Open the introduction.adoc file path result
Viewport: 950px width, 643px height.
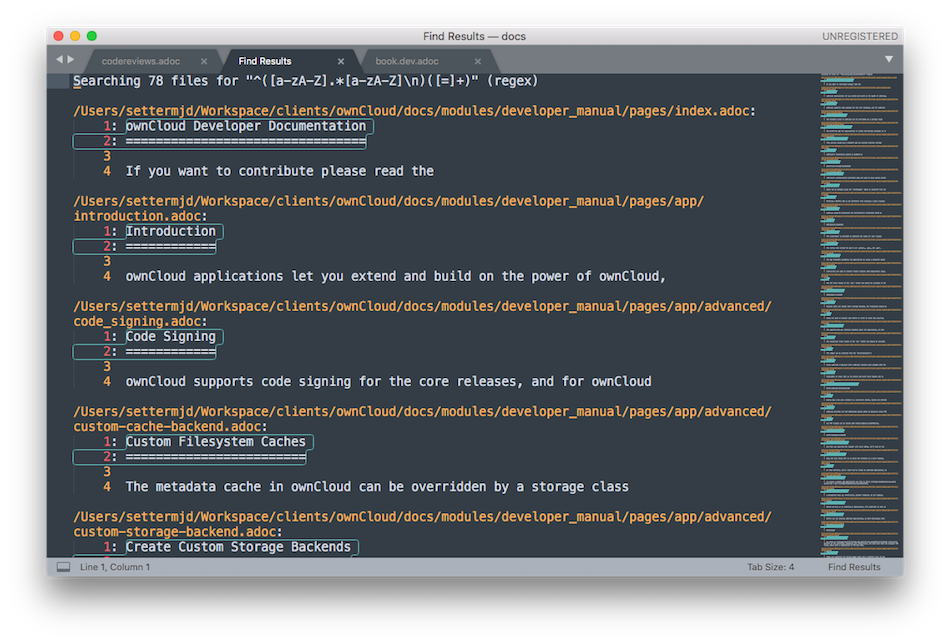(388, 208)
